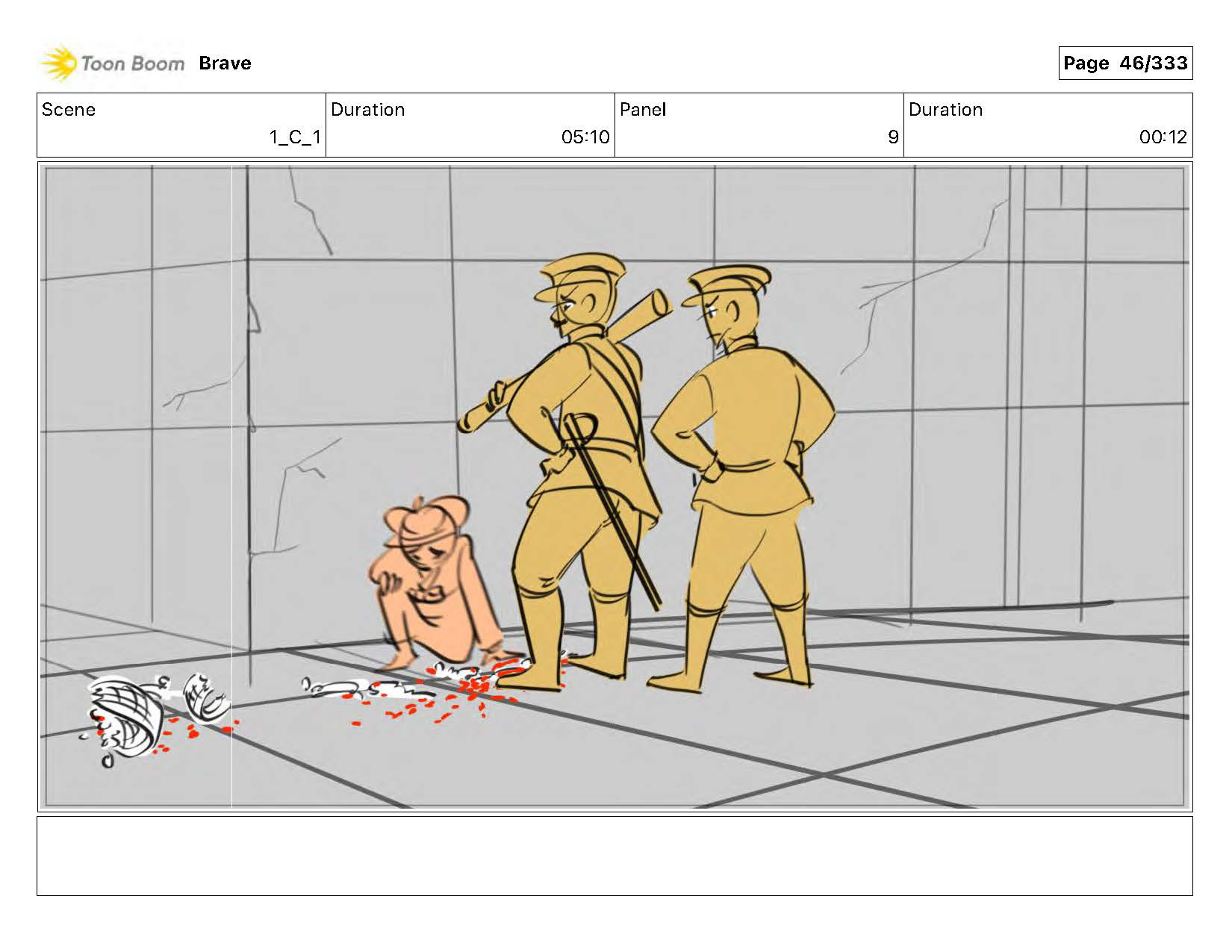Select the 'Scene' header label

(x=69, y=110)
